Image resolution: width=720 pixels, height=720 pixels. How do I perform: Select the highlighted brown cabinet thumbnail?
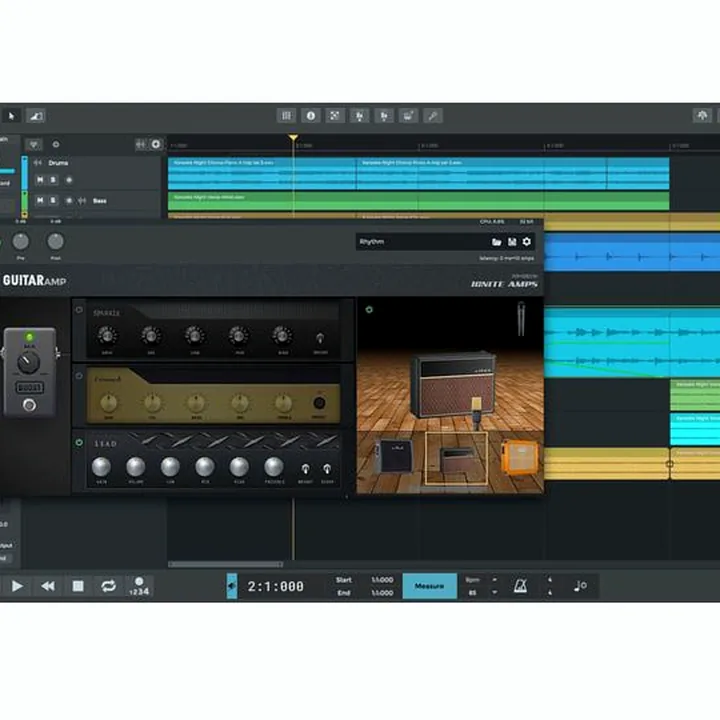click(x=456, y=458)
